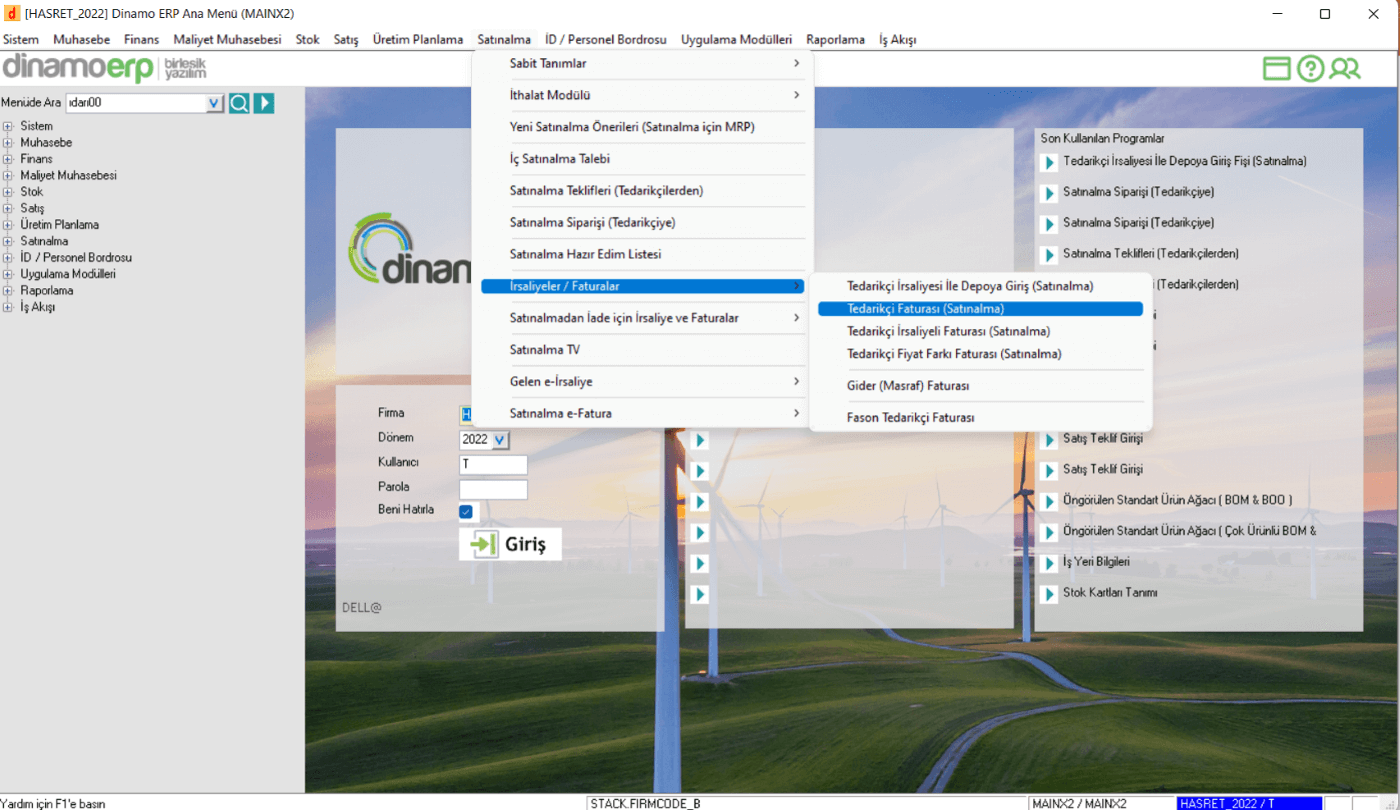Viewport: 1400px width, 810px height.
Task: Click the green run arrow next to search icon
Action: pyautogui.click(x=263, y=103)
